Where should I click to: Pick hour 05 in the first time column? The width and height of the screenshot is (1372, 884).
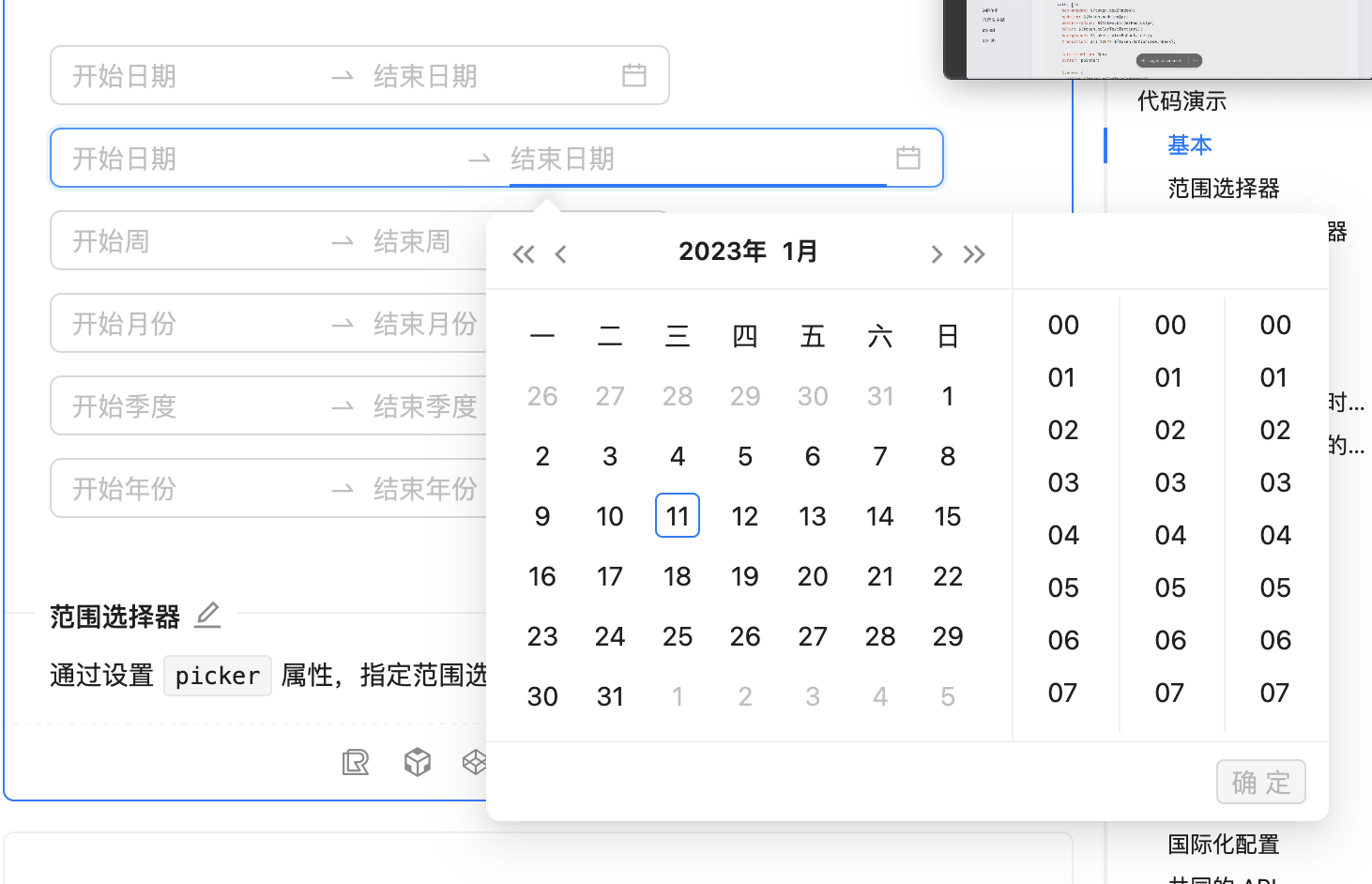pos(1062,587)
